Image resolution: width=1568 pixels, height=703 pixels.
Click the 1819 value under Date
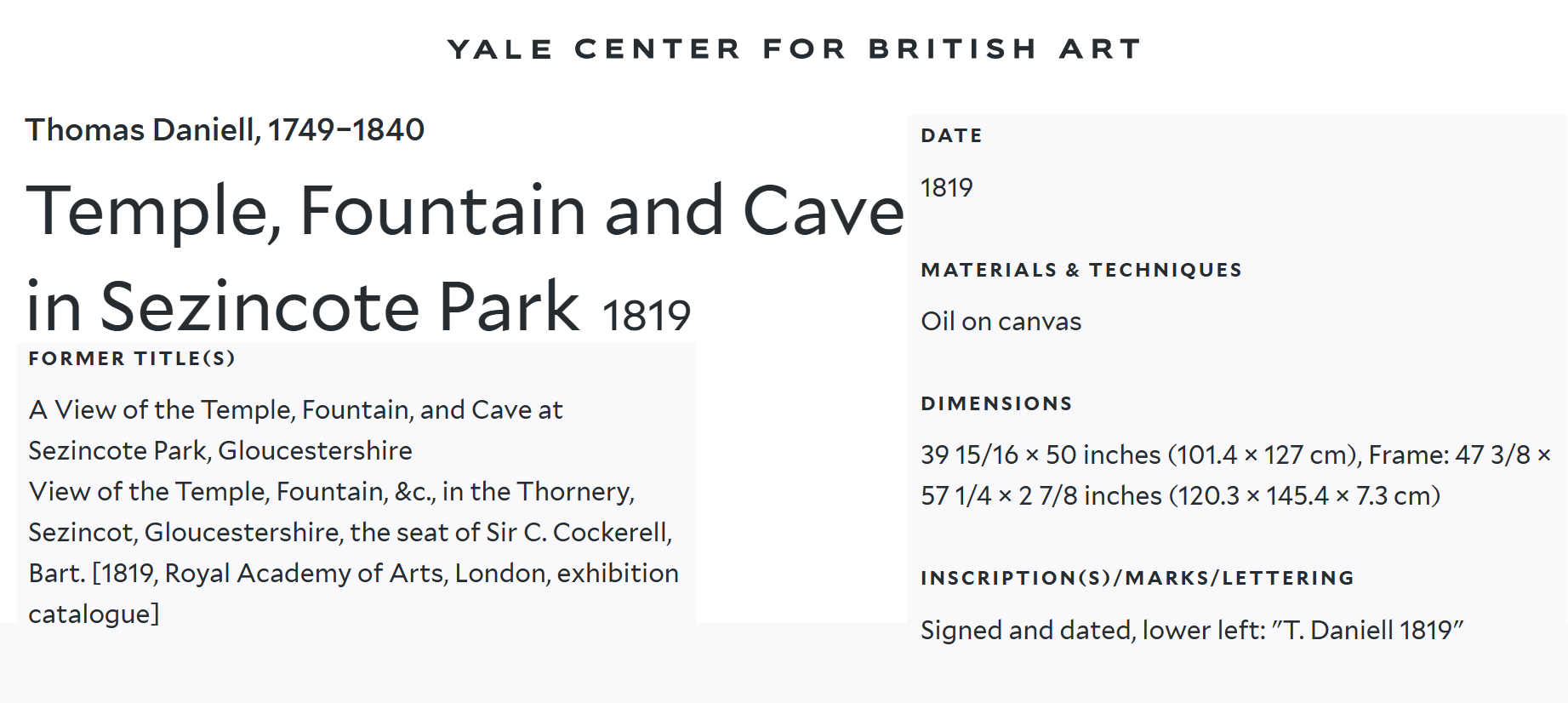(x=946, y=187)
